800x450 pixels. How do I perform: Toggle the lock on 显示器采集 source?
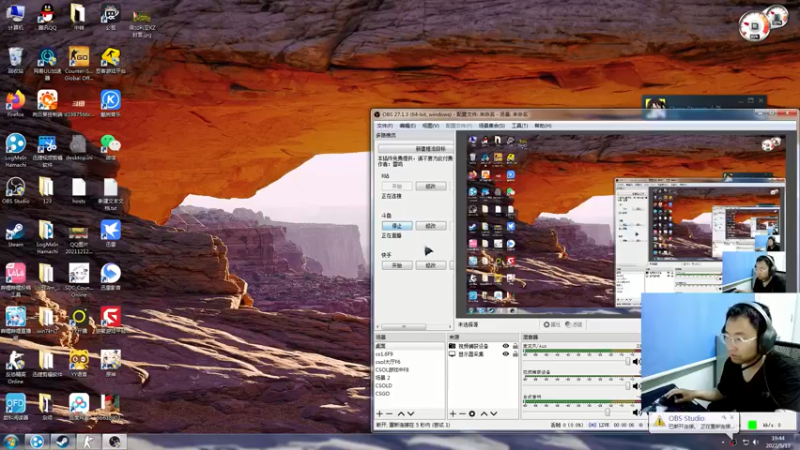515,354
